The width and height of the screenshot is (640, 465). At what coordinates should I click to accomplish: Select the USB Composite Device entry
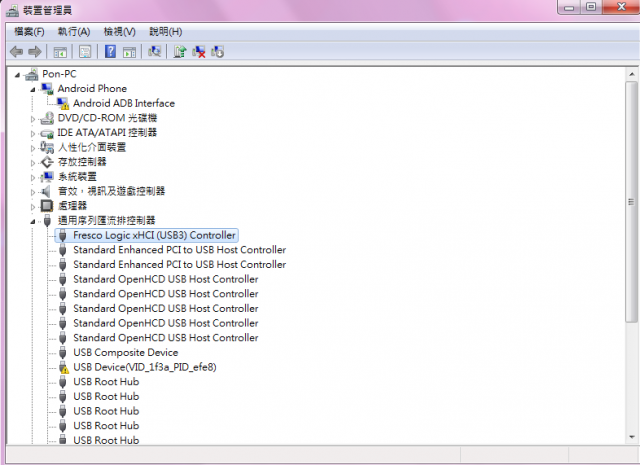pyautogui.click(x=126, y=353)
